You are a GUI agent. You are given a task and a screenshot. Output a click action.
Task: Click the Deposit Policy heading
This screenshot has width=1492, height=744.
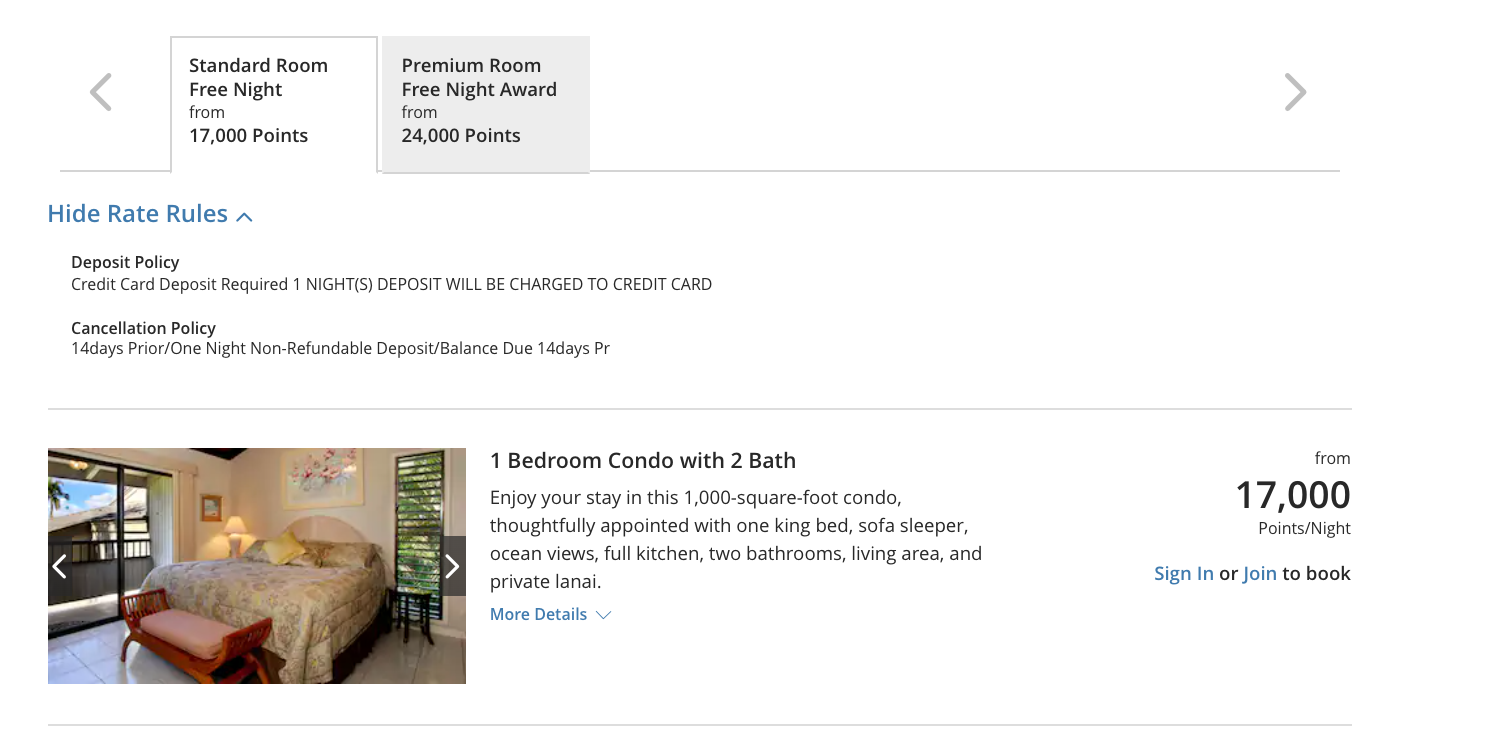125,262
